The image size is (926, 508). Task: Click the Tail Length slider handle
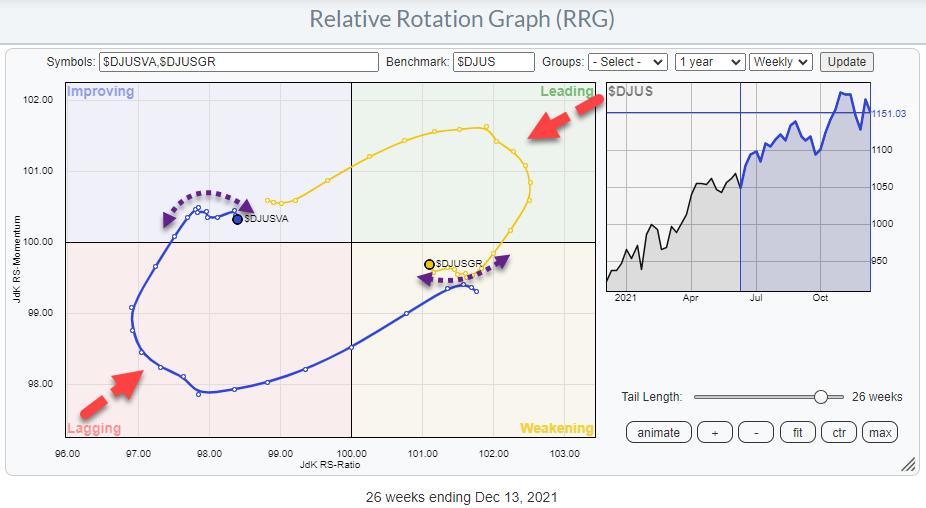click(x=821, y=397)
